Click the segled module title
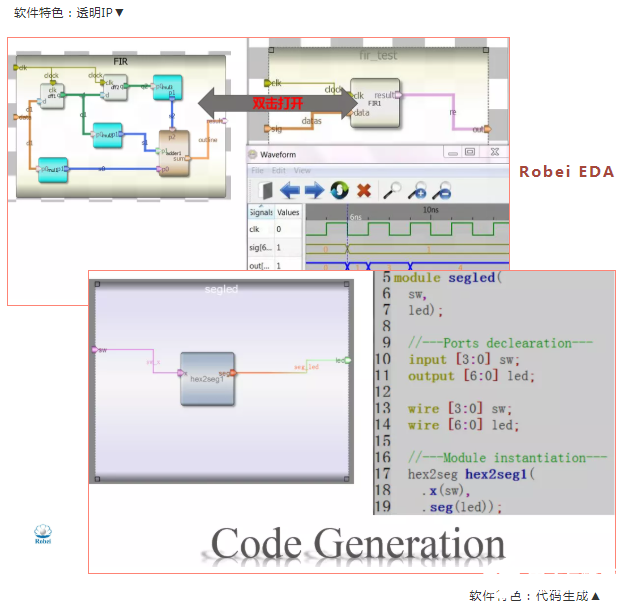 221,289
